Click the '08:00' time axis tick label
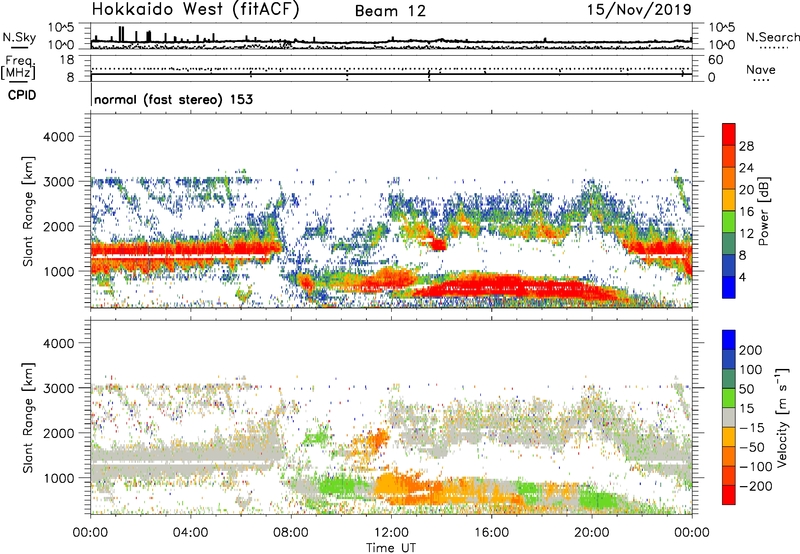This screenshot has height=554, width=800. coord(291,533)
